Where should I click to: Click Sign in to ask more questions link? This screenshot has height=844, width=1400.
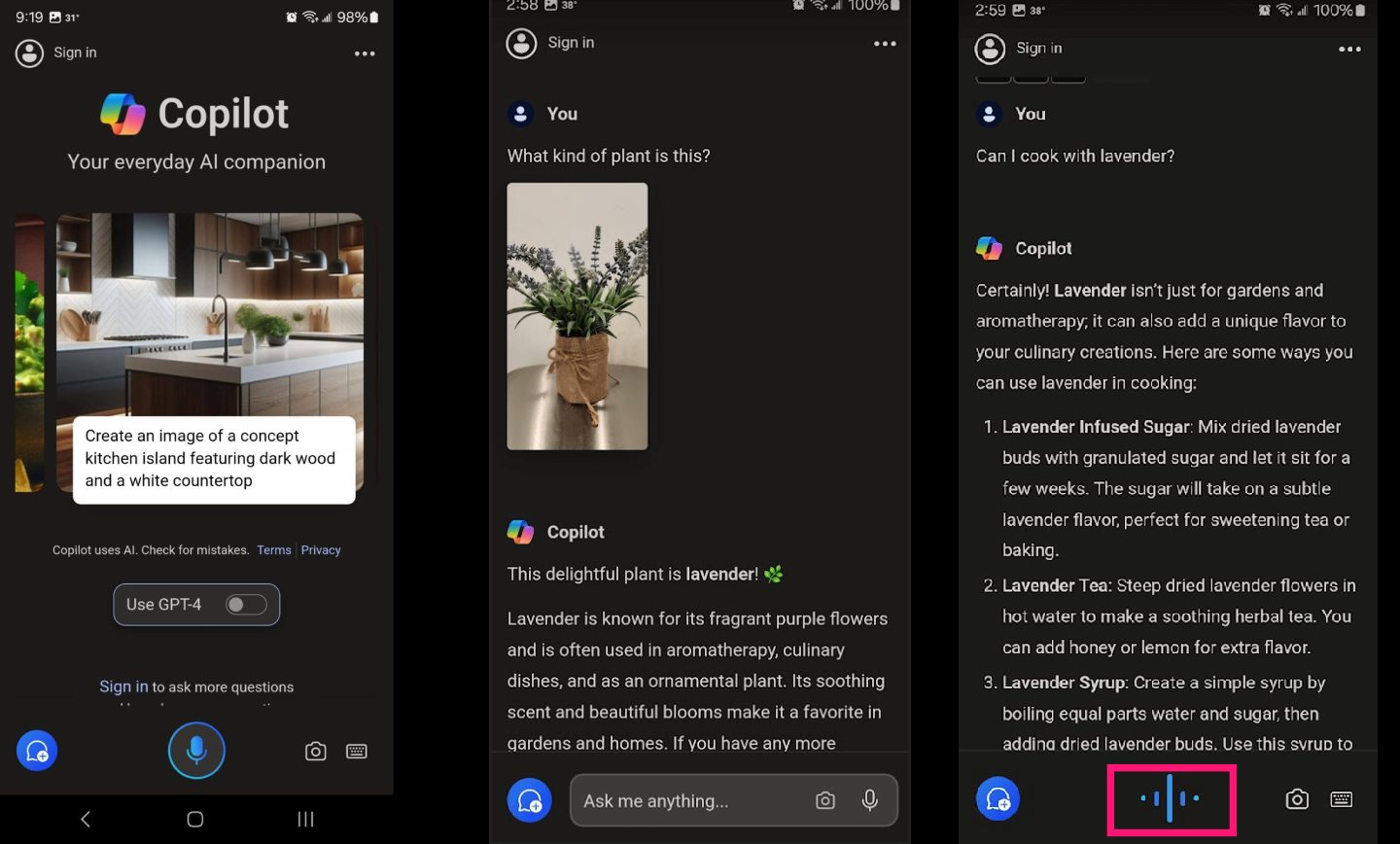pos(123,686)
